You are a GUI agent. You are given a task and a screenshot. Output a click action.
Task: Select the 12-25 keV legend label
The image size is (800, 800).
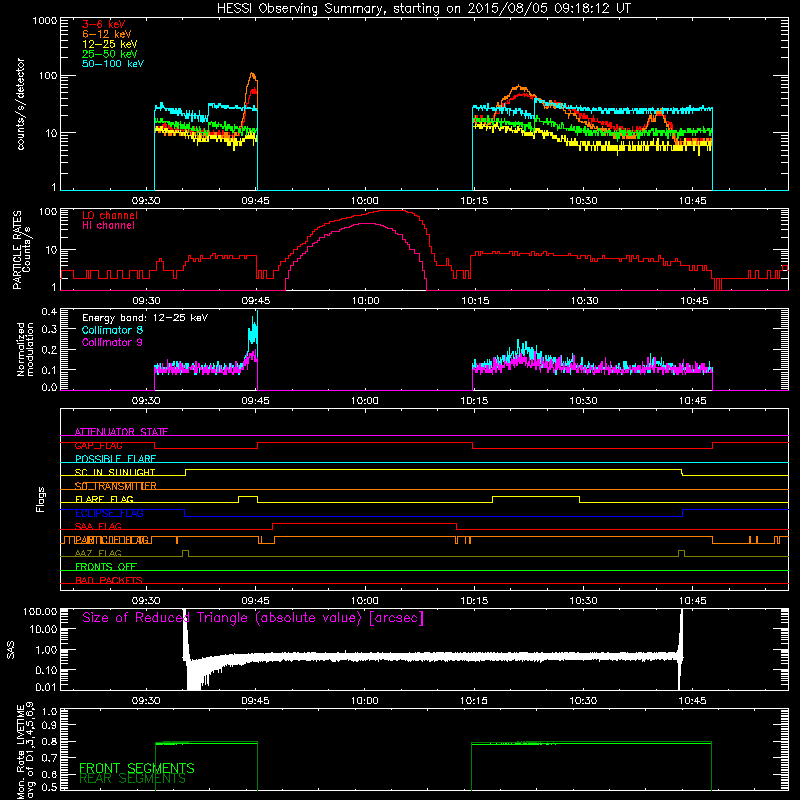(x=110, y=44)
